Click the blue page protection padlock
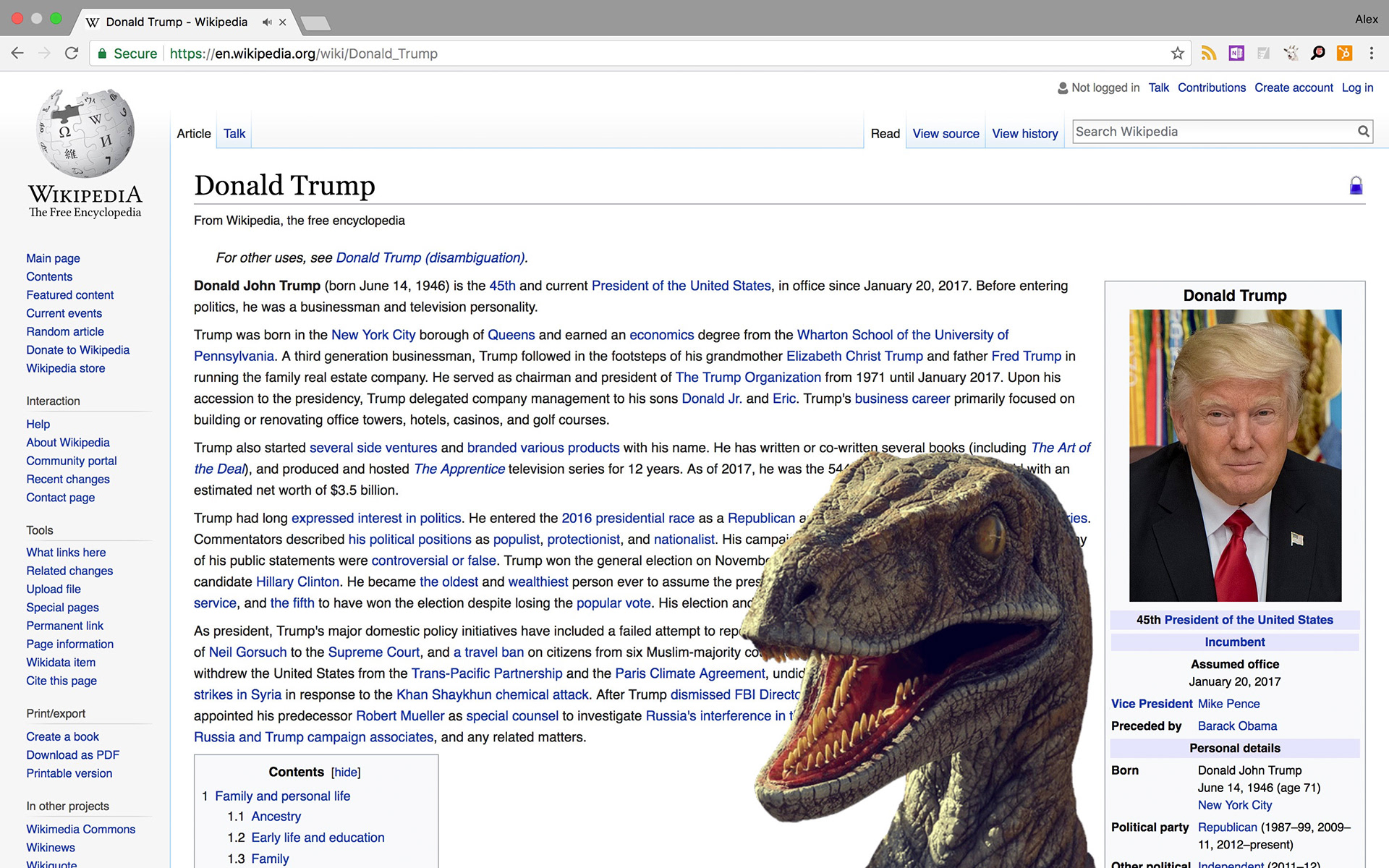This screenshot has width=1389, height=868. (1356, 186)
